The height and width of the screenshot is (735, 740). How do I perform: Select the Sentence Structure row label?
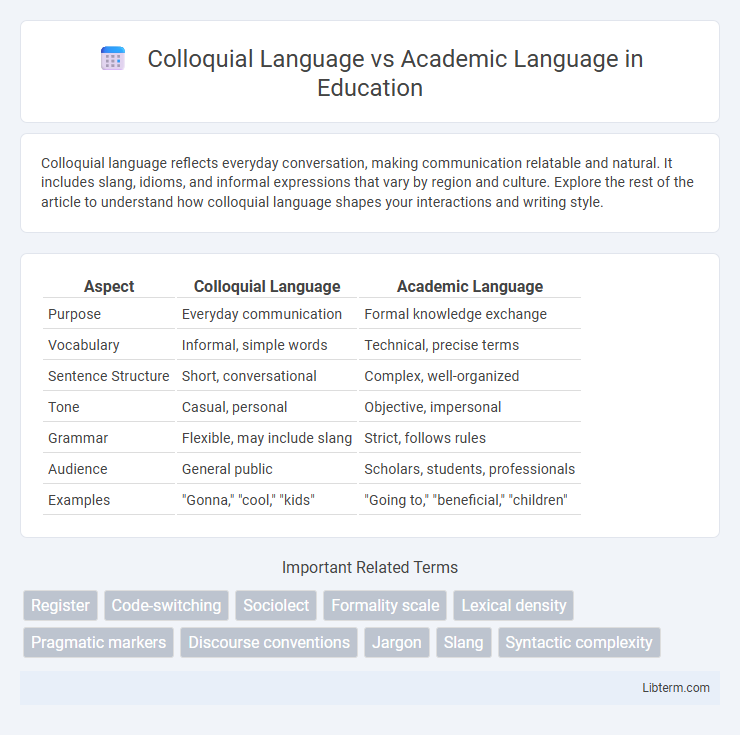[x=109, y=376]
